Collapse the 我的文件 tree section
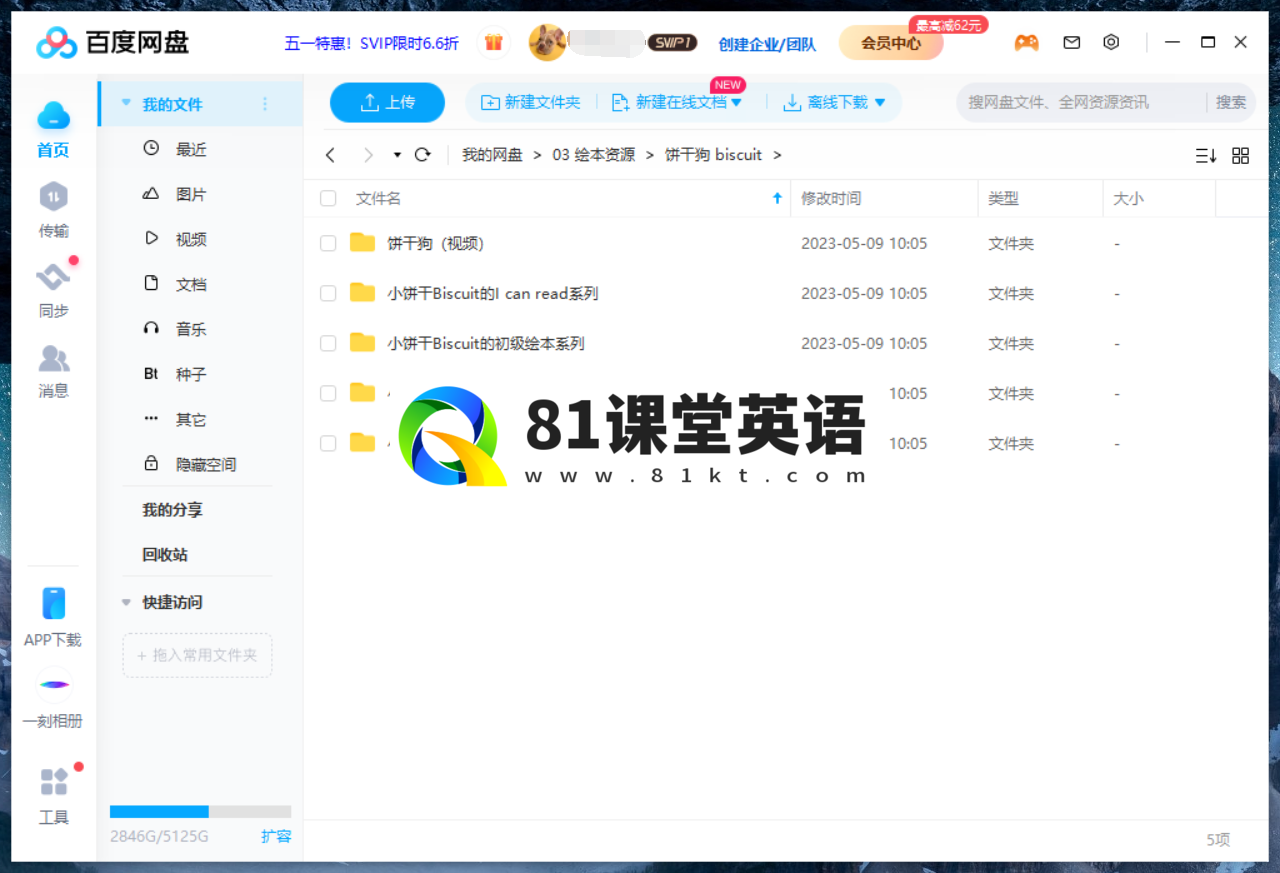 (126, 103)
